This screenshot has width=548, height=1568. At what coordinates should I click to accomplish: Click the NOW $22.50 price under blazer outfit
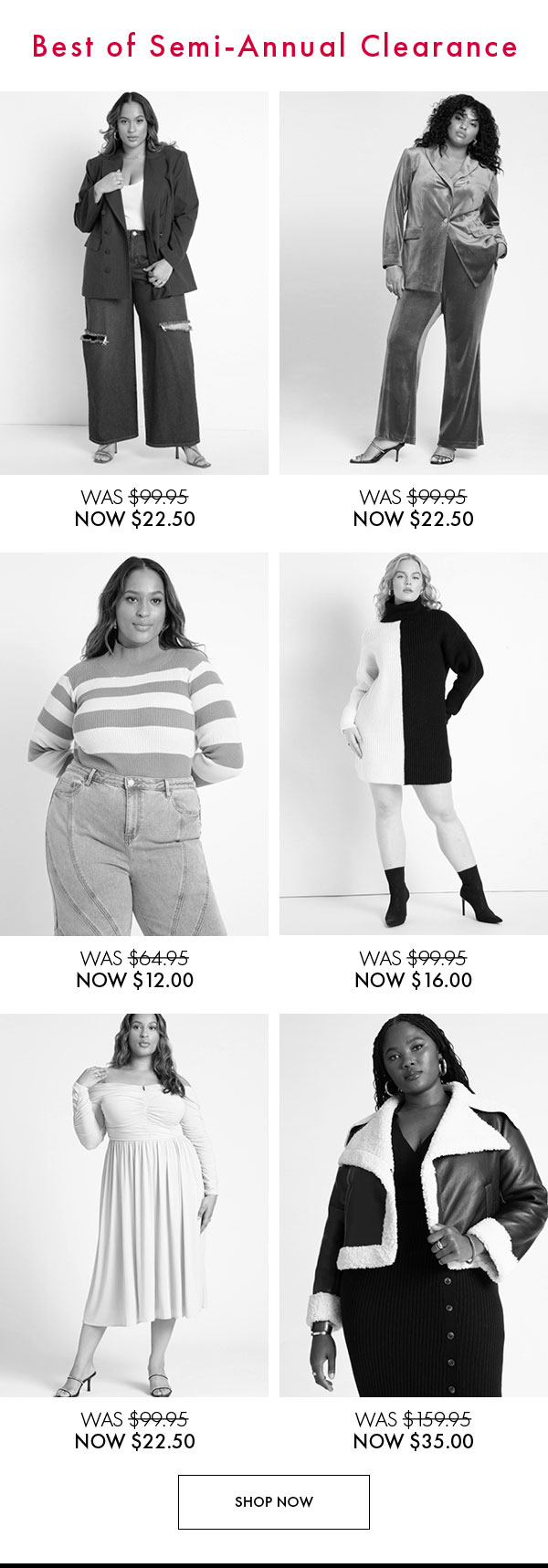click(134, 520)
